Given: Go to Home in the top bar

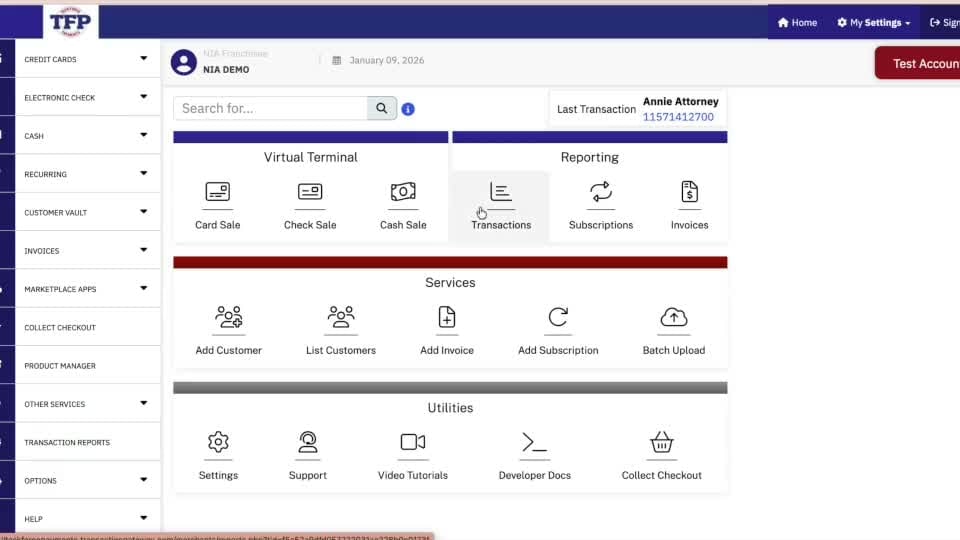Looking at the screenshot, I should (797, 23).
